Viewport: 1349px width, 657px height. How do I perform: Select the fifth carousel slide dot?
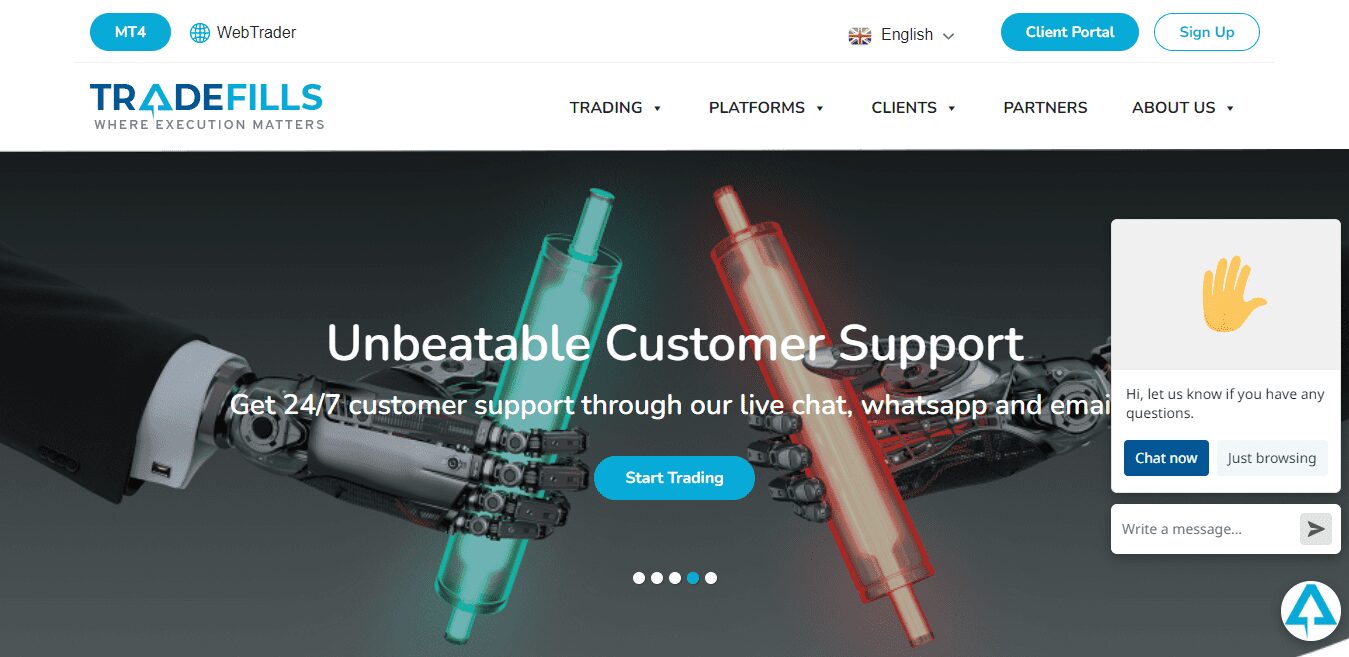coord(711,578)
